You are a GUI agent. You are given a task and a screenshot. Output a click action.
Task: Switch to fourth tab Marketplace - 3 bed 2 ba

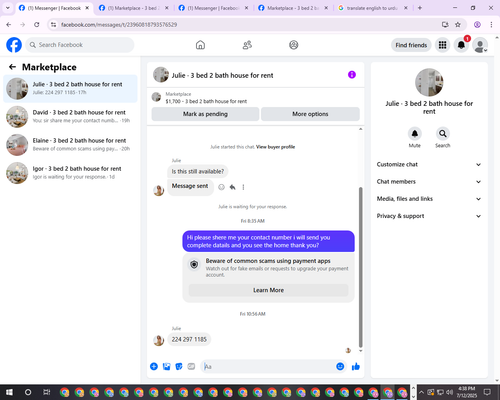click(x=293, y=8)
